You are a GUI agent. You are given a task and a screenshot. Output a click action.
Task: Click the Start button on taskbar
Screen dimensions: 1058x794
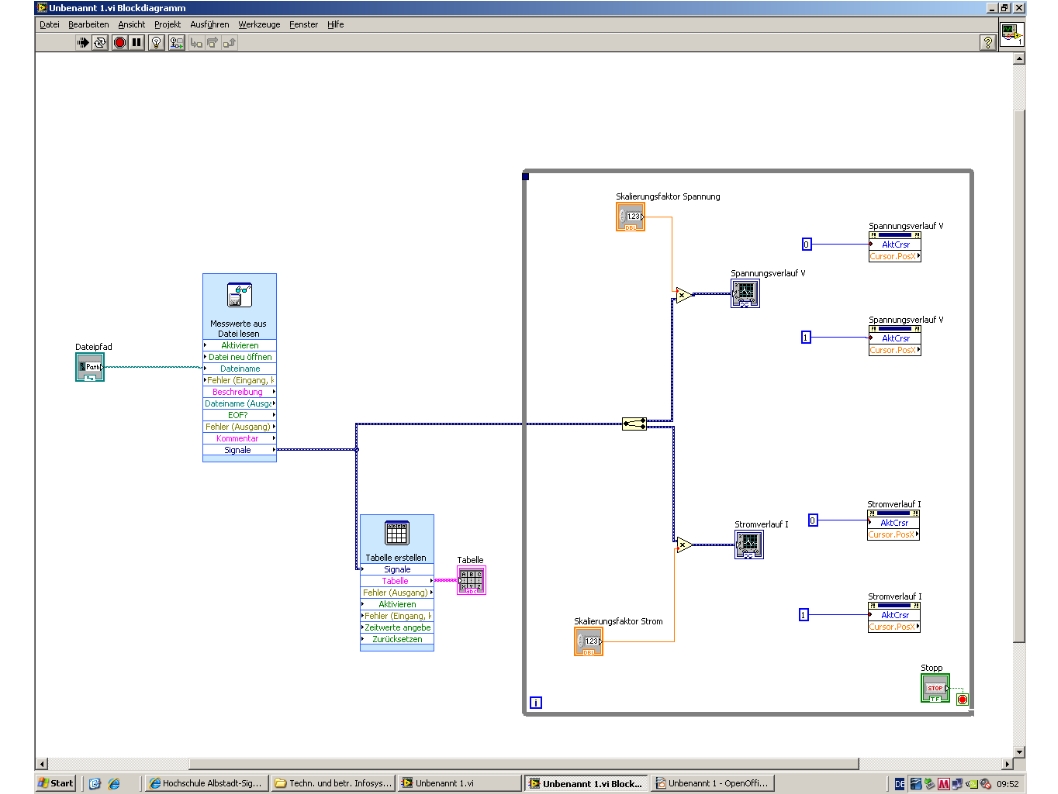coord(55,783)
